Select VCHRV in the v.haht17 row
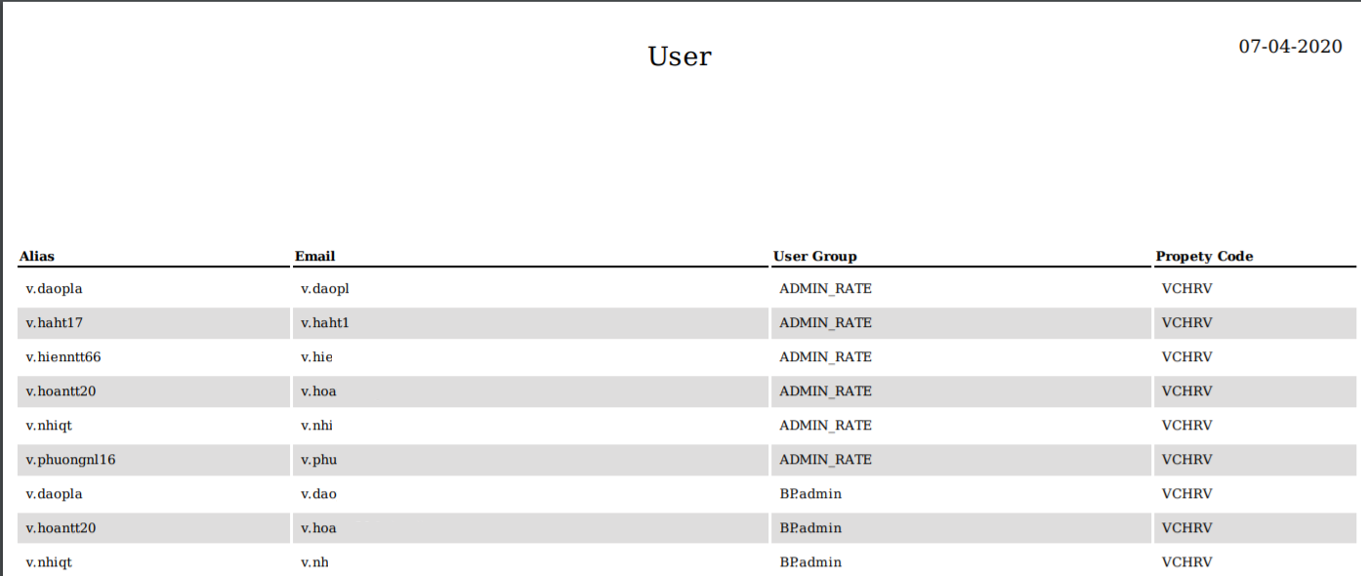The image size is (1361, 576). [x=1187, y=323]
